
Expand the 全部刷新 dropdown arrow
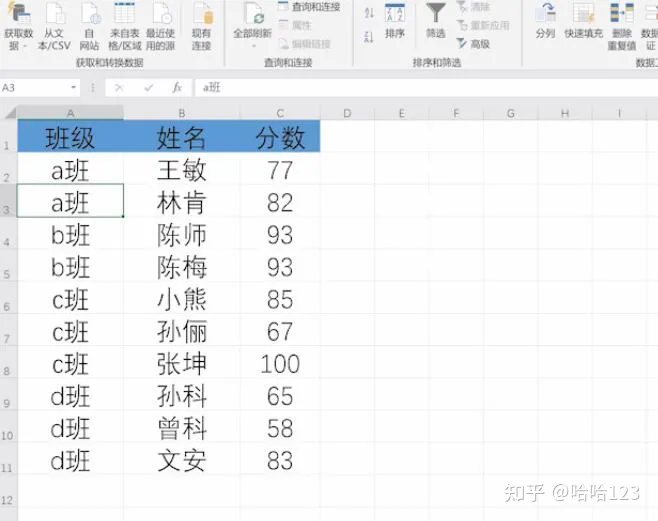[x=253, y=45]
